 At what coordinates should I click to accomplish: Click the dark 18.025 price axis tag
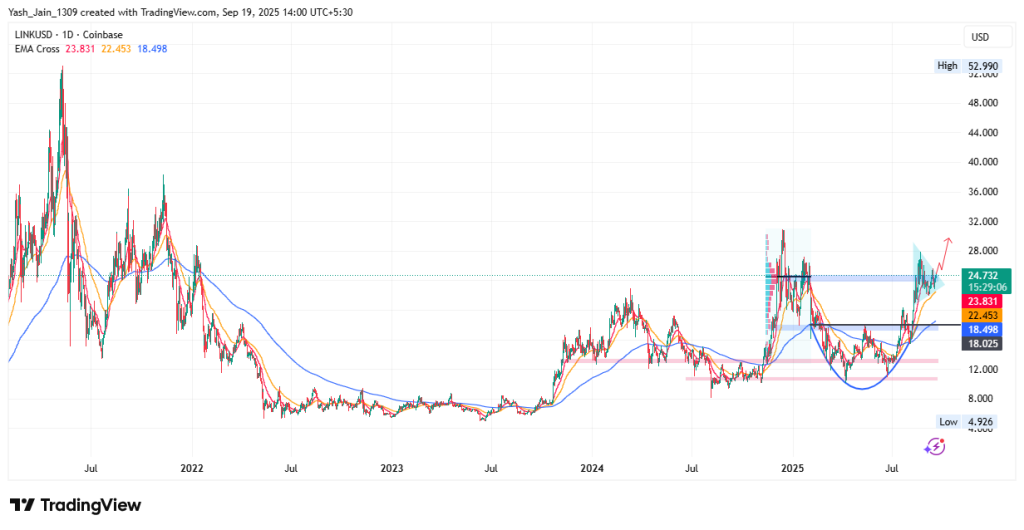tap(982, 344)
